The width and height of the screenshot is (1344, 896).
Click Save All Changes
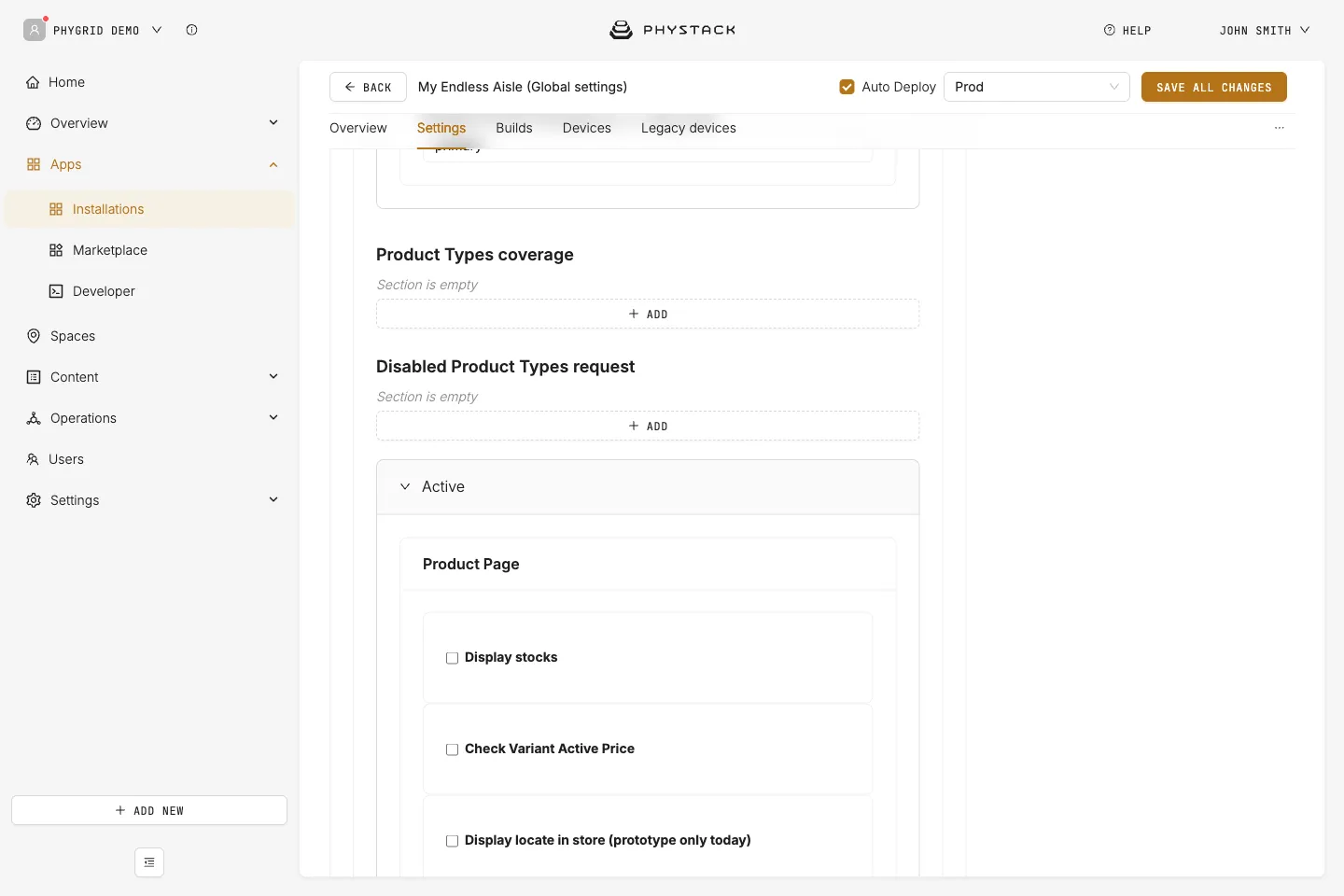[x=1214, y=87]
